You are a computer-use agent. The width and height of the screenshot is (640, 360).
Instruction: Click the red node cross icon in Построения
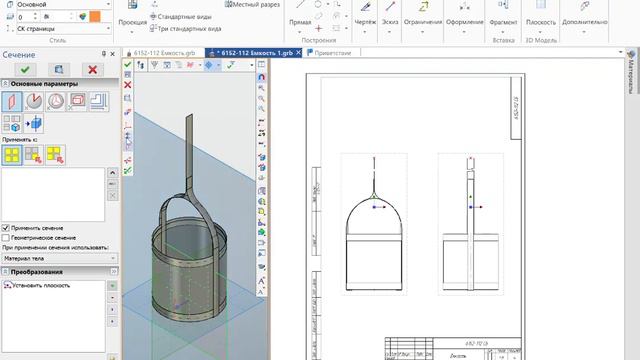tap(319, 28)
